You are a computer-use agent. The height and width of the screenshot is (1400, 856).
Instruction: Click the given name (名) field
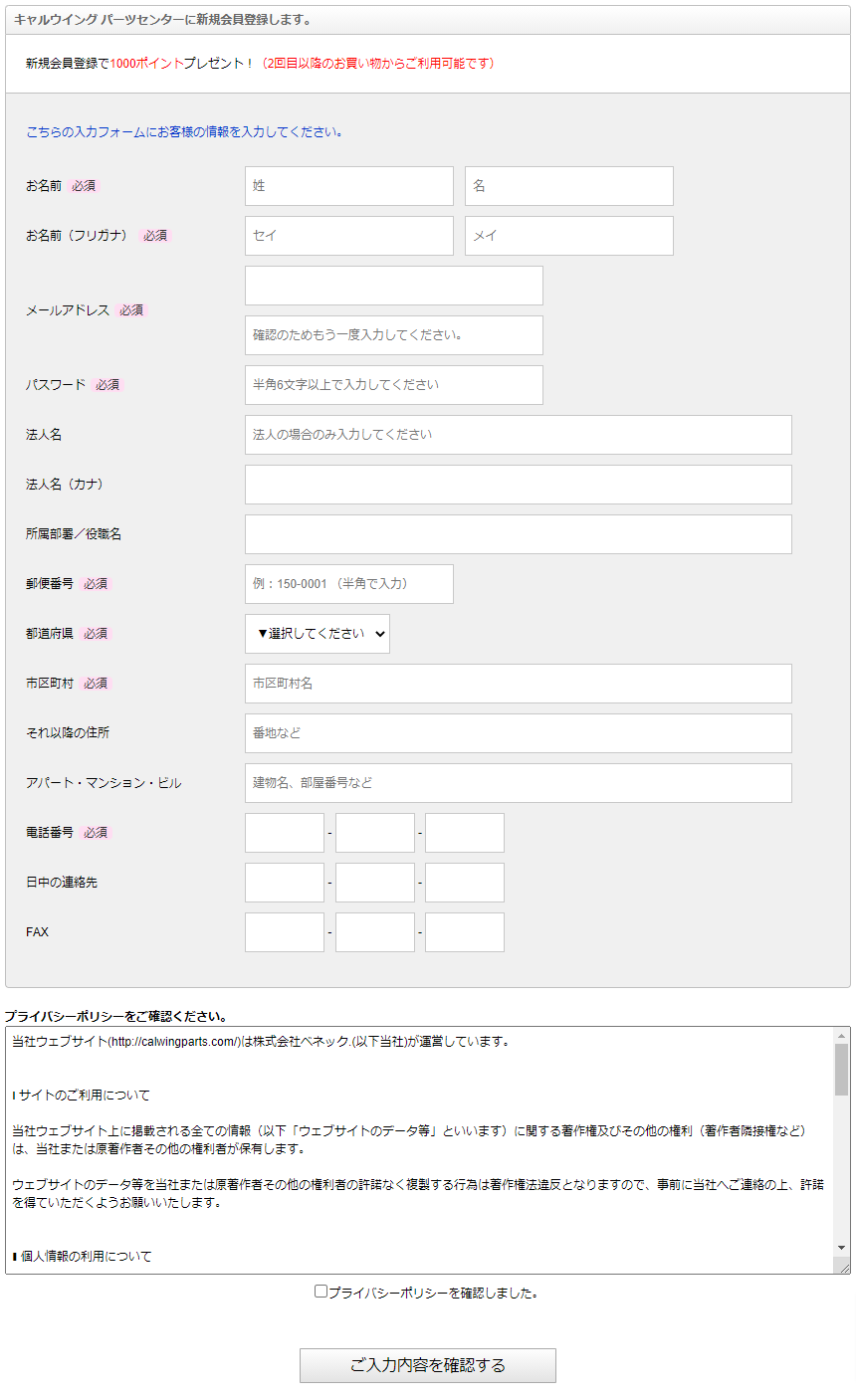click(569, 186)
